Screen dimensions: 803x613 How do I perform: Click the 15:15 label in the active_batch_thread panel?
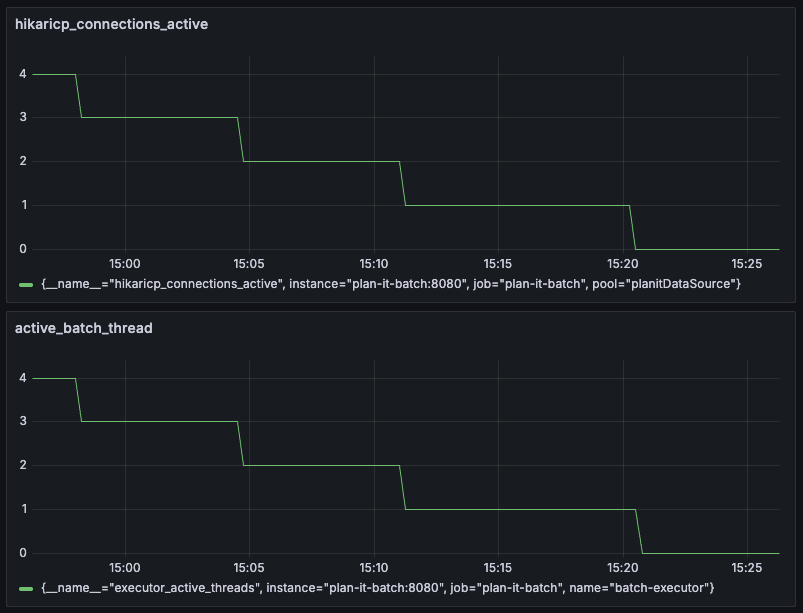(497, 568)
